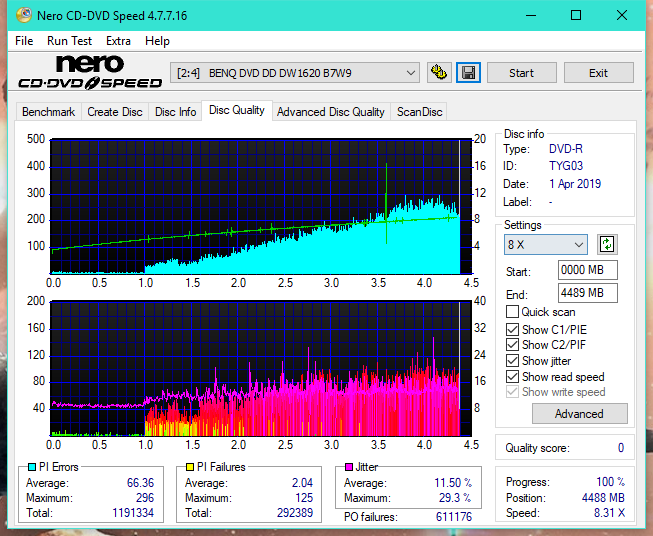Minimize the Nero CD-DVD Speed window

click(531, 15)
